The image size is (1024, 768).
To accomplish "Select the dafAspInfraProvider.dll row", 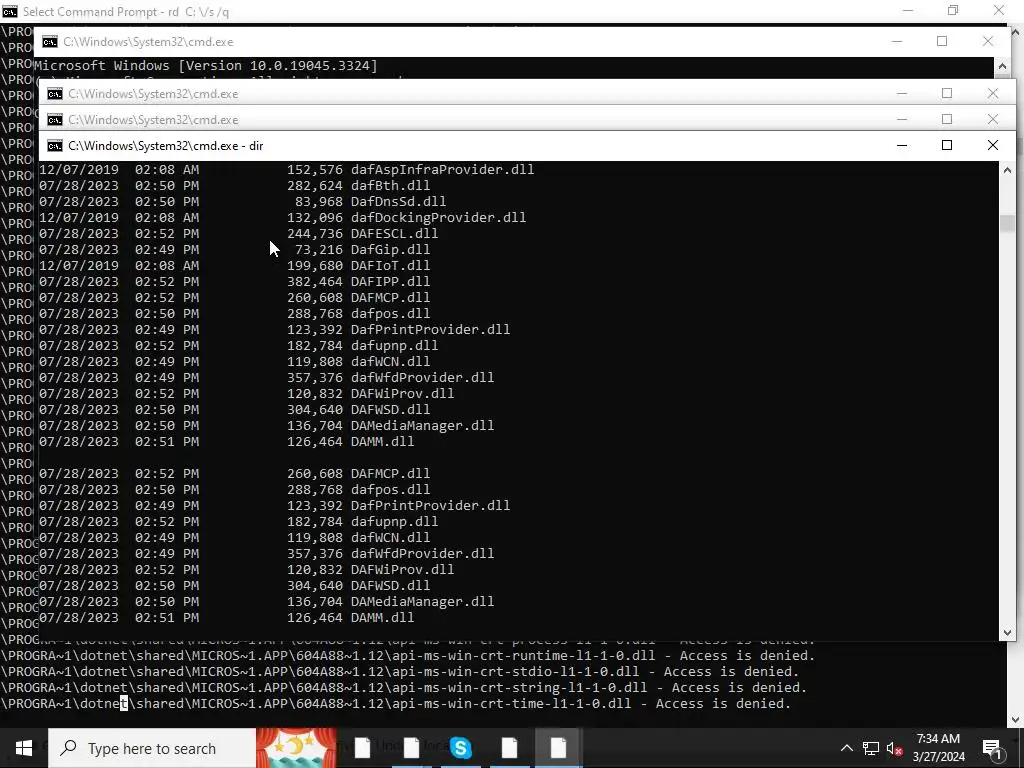I will coord(287,169).
